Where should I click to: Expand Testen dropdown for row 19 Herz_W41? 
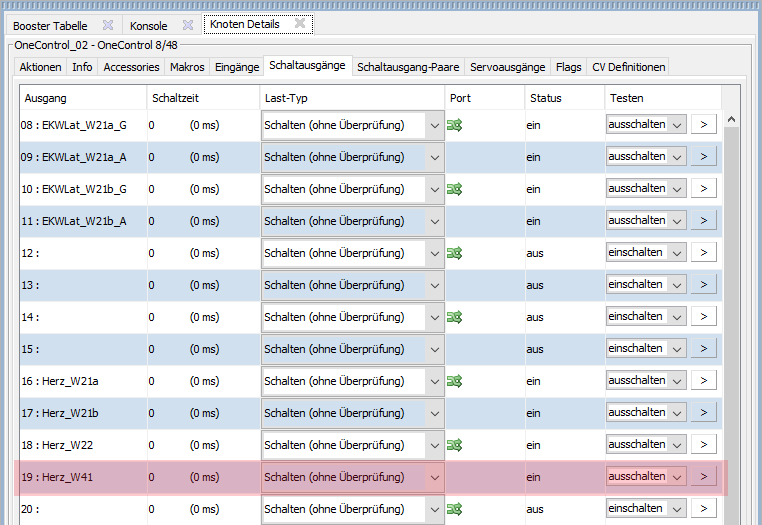tap(677, 477)
